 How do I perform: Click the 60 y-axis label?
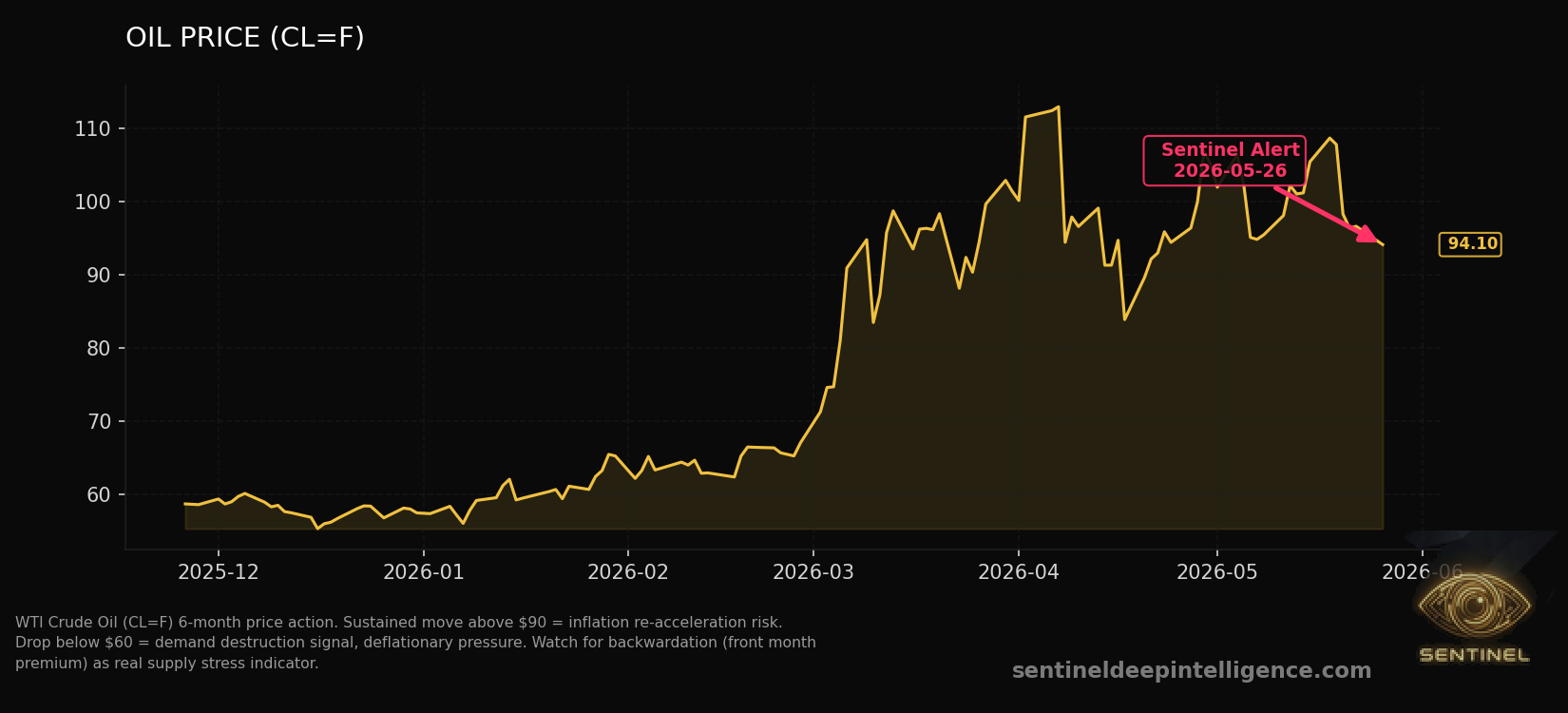click(99, 494)
